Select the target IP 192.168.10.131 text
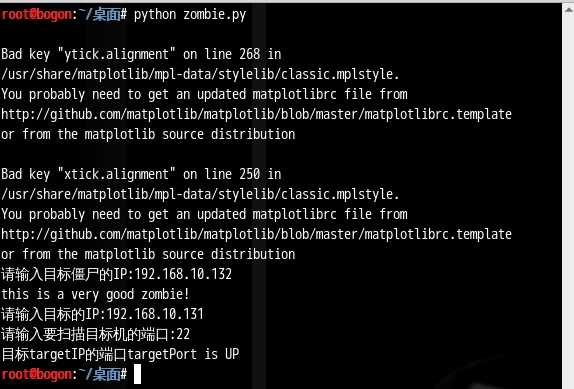This screenshot has height=389, width=574. [154, 314]
